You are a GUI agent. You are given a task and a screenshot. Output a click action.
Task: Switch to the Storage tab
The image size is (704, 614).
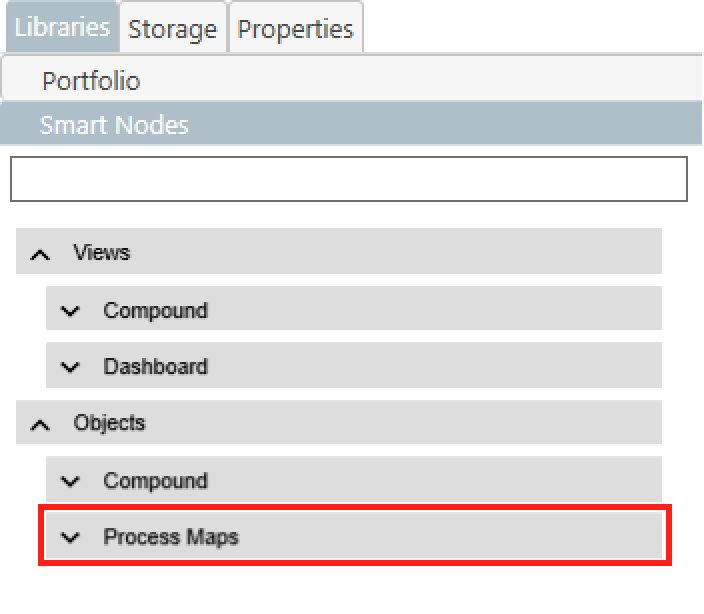coord(173,29)
